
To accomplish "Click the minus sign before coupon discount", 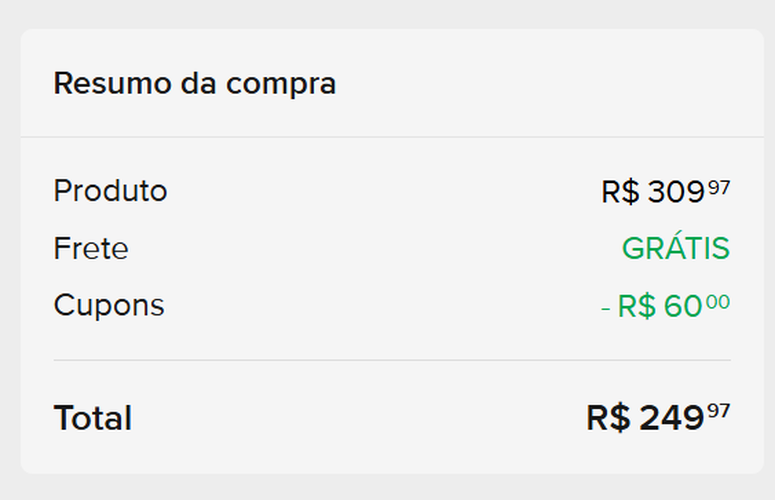I will click(605, 308).
